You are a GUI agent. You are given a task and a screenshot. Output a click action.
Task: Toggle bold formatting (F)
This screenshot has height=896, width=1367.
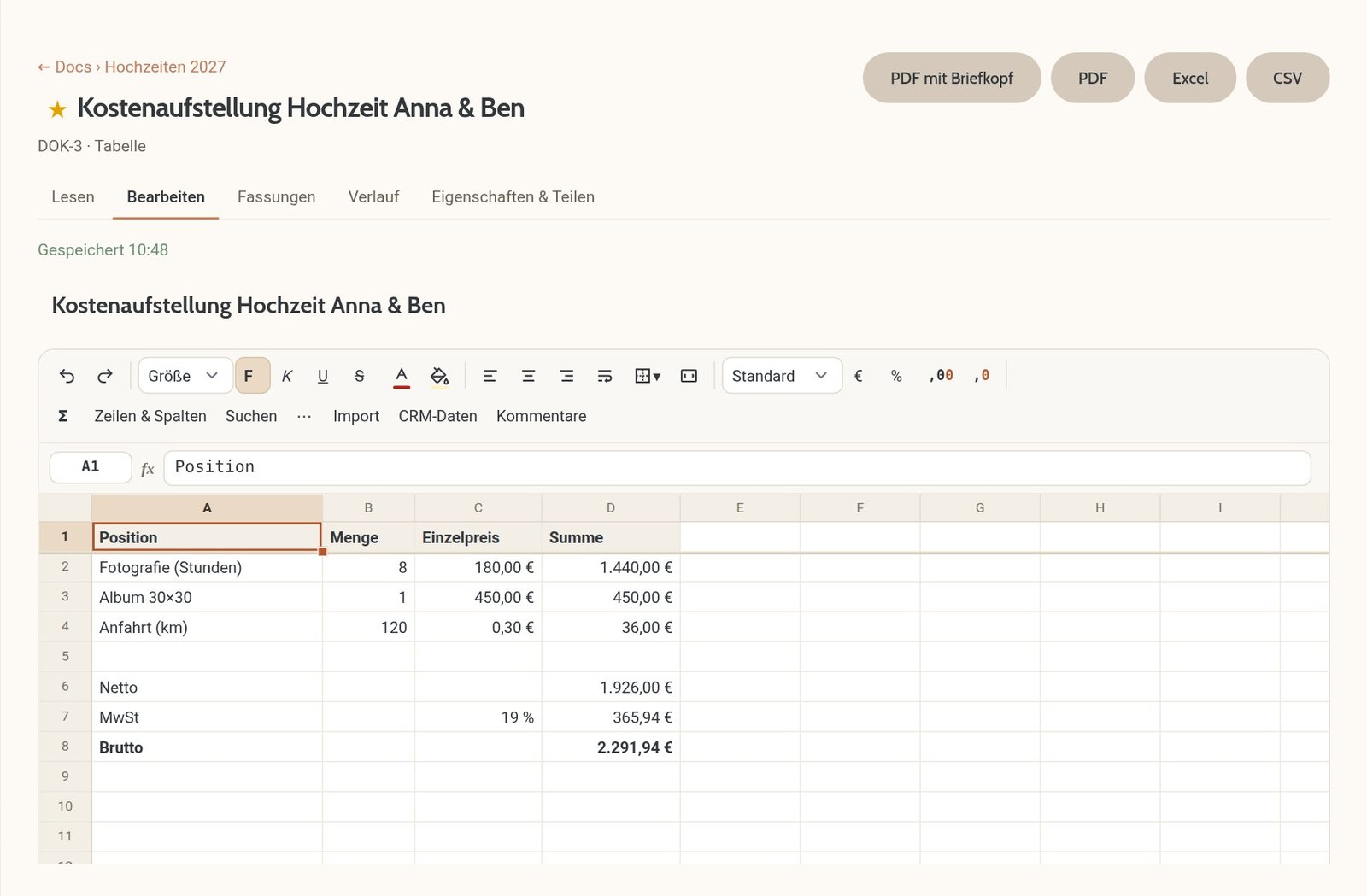click(253, 376)
